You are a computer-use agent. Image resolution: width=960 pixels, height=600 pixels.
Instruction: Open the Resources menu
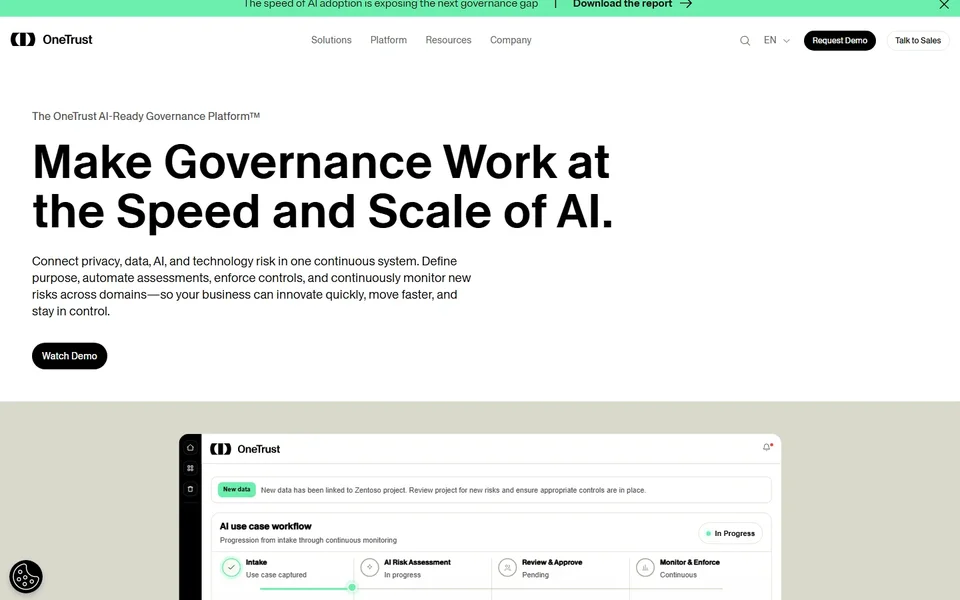click(448, 40)
